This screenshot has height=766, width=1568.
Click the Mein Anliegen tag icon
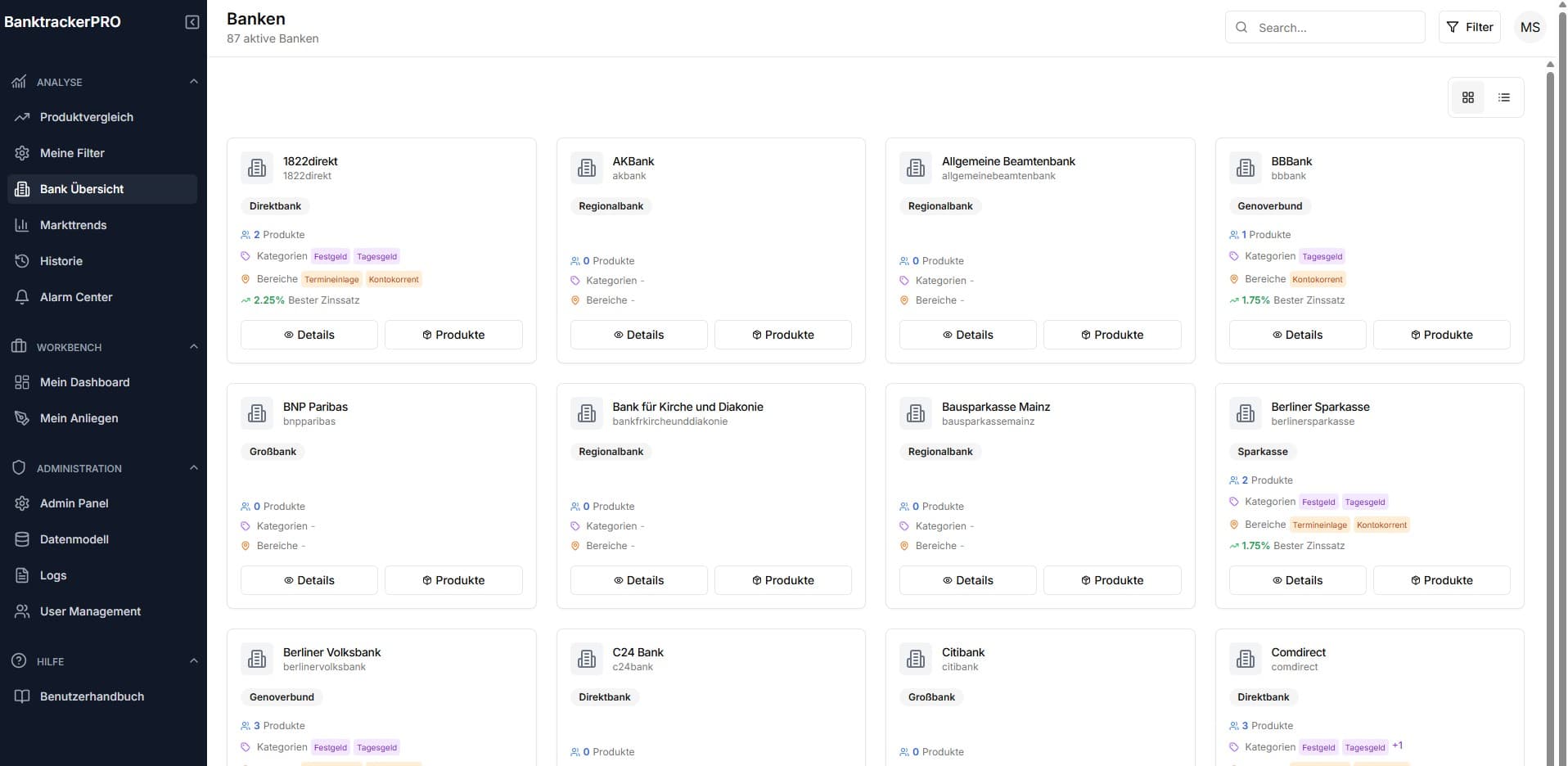pyautogui.click(x=22, y=418)
